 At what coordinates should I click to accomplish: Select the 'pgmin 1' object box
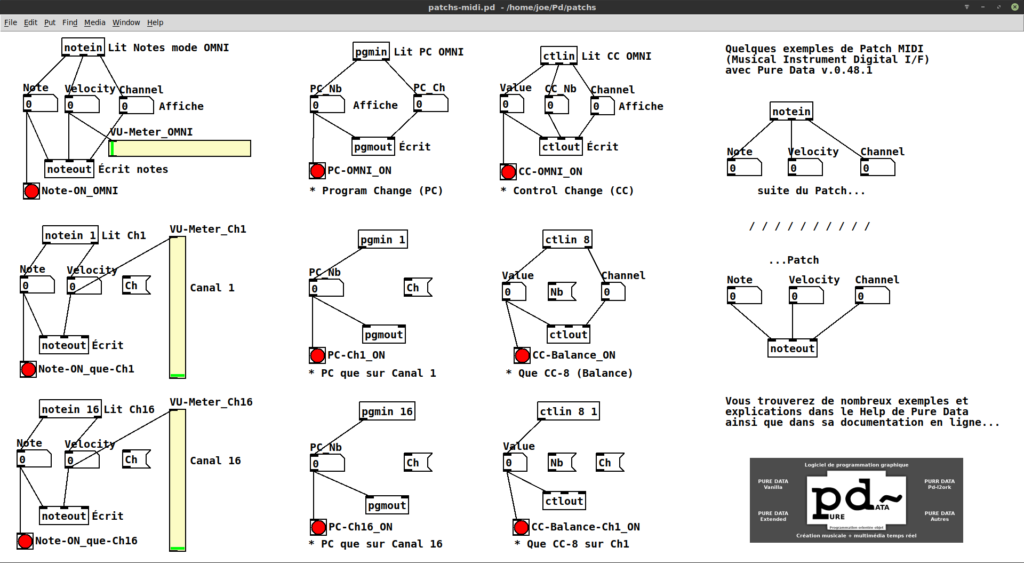383,240
